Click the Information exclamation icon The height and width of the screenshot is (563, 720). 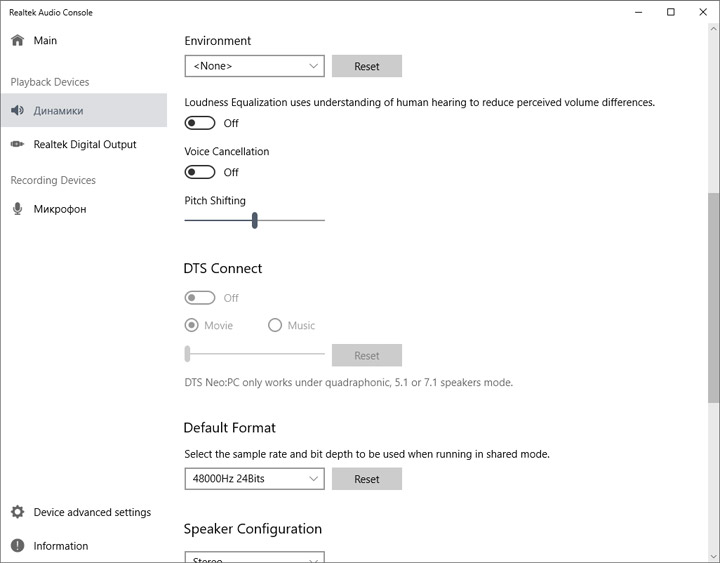click(17, 546)
